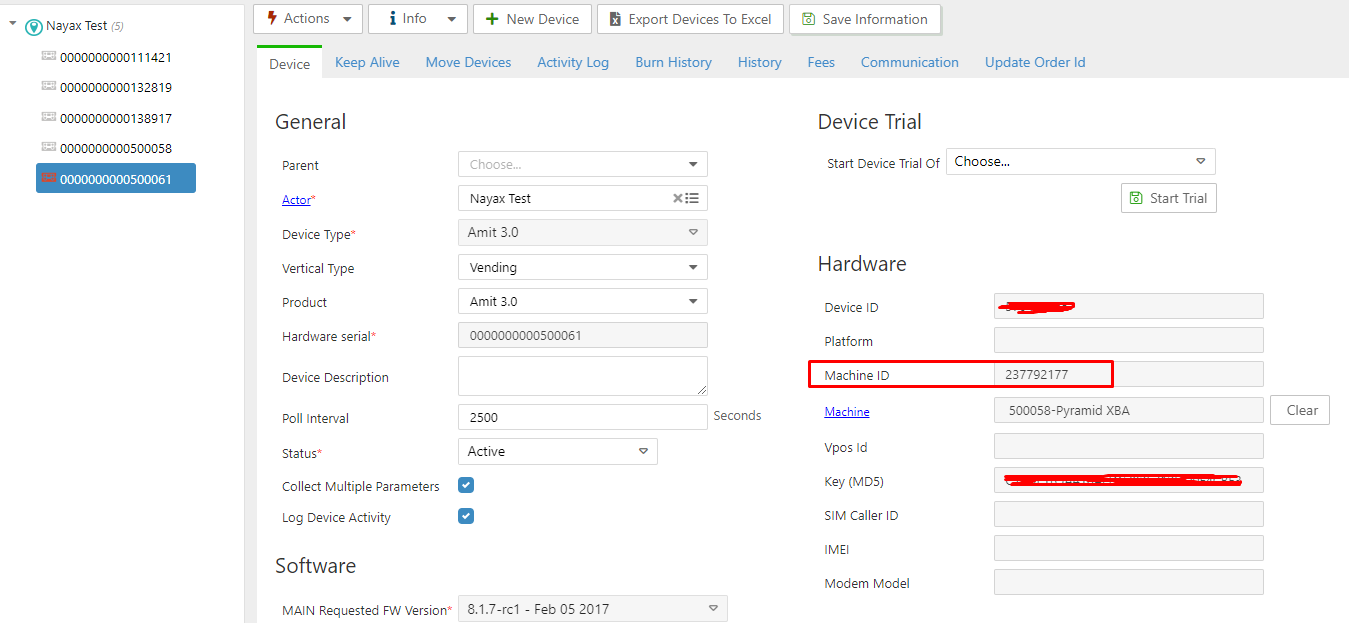1349x623 pixels.
Task: Click the Vpos Id field
Action: coord(1129,446)
